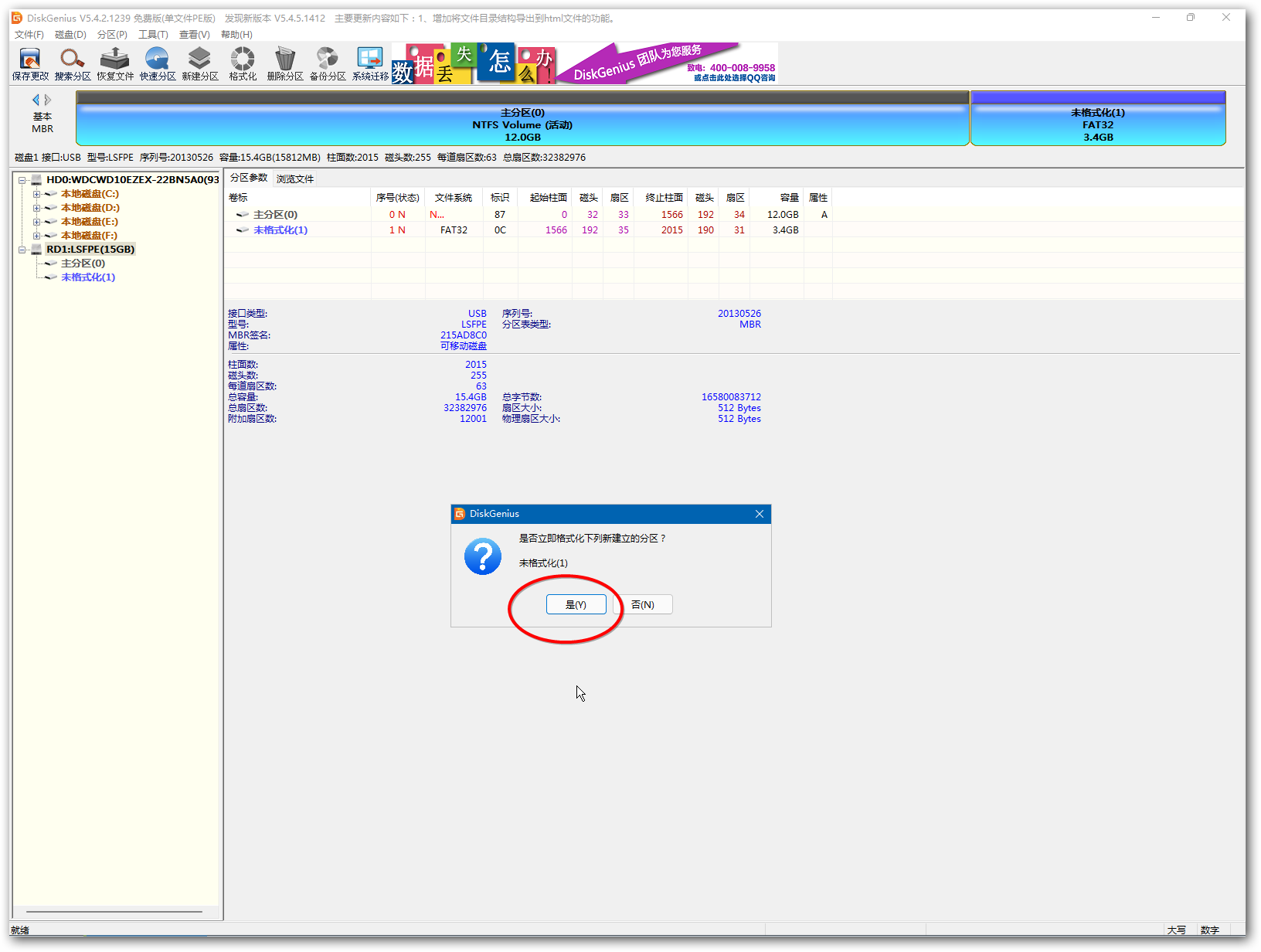Go to next disk with right arrow
This screenshot has width=1261, height=952.
48,100
